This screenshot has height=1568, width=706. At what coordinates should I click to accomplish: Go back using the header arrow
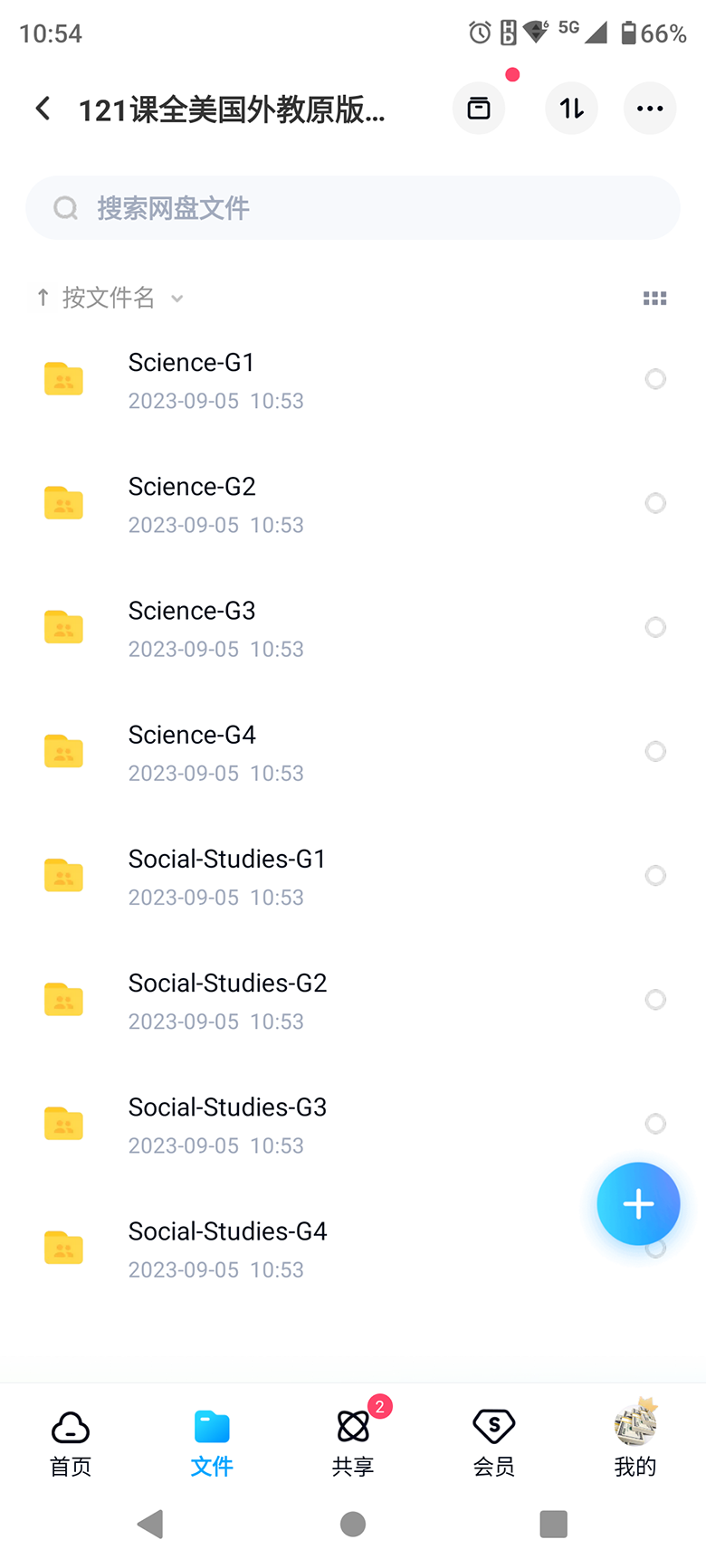tap(43, 109)
